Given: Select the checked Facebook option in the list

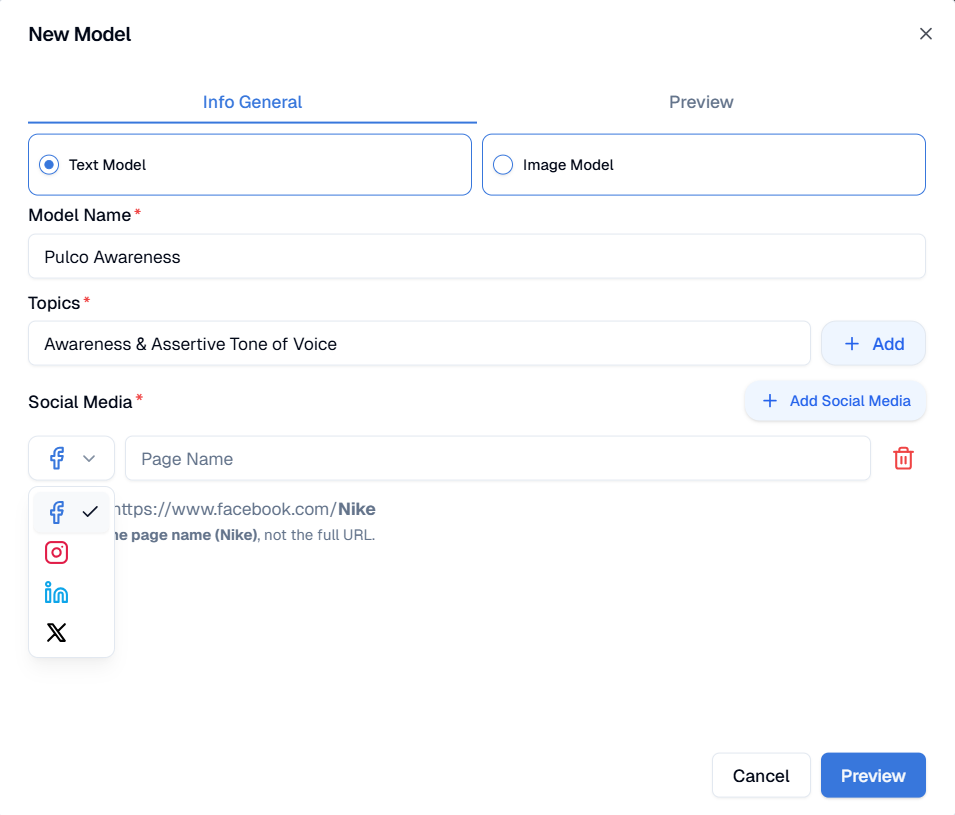Looking at the screenshot, I should [x=72, y=512].
